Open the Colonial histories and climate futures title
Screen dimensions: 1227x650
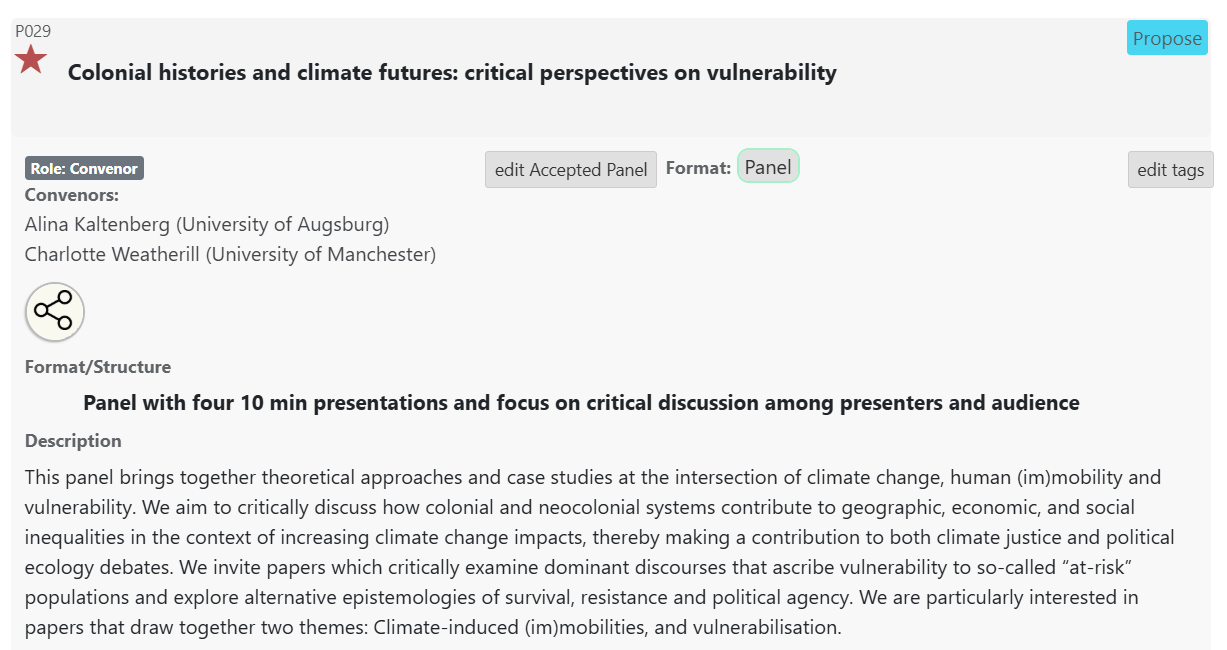[x=452, y=73]
